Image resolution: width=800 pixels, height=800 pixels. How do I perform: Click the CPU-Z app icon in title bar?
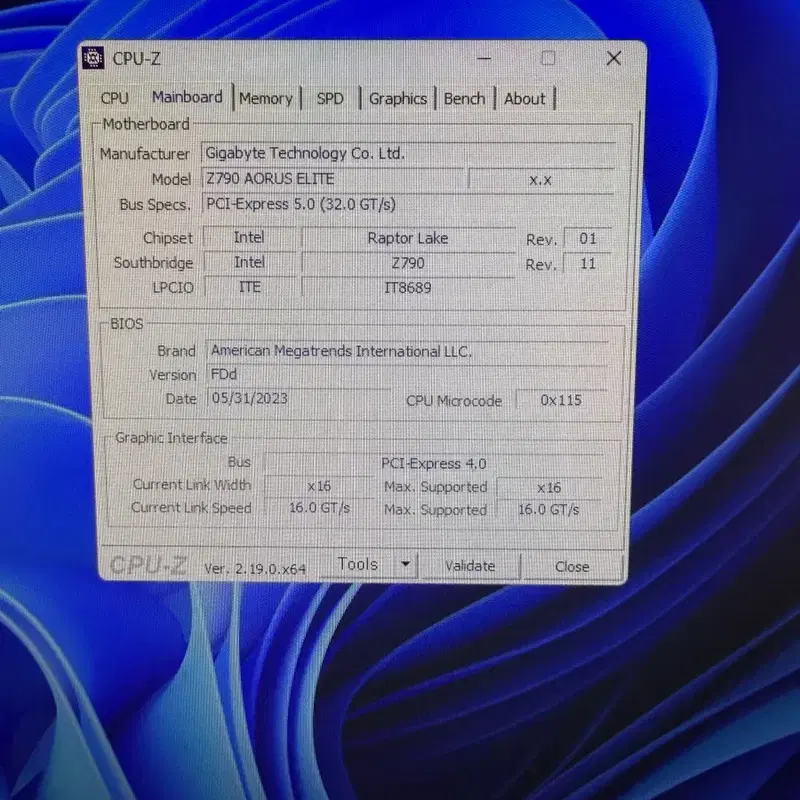coord(93,58)
